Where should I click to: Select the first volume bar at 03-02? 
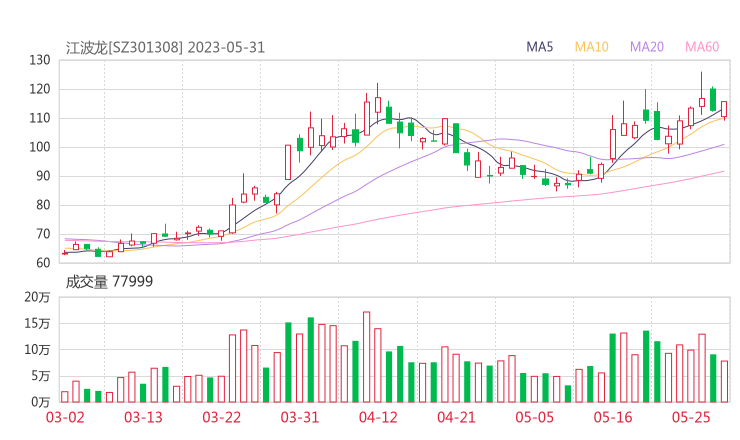click(x=65, y=397)
